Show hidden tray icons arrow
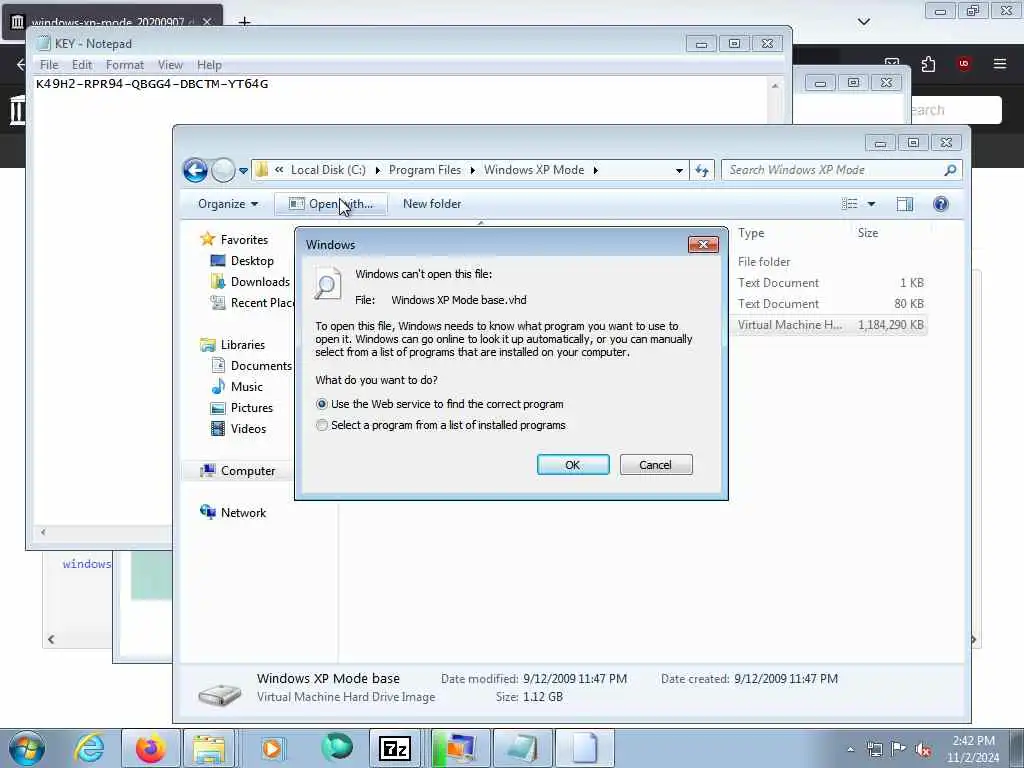The height and width of the screenshot is (768, 1024). (850, 749)
